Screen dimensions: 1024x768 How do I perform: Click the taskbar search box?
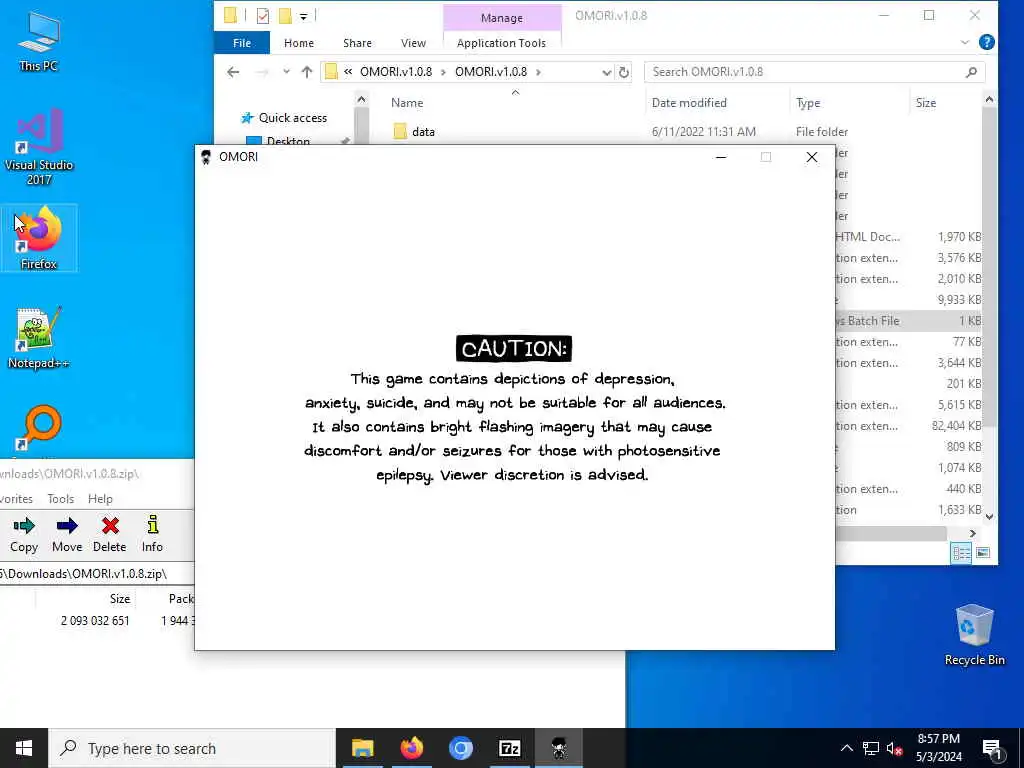[192, 748]
